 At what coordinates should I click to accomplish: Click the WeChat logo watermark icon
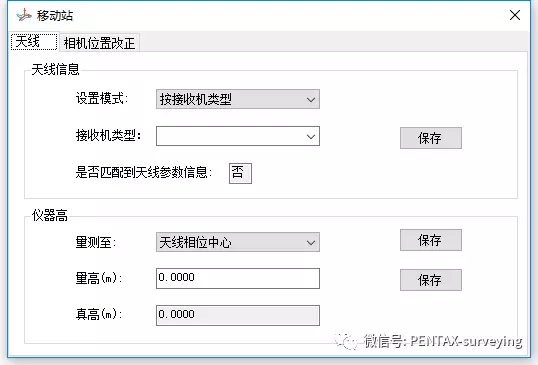346,341
